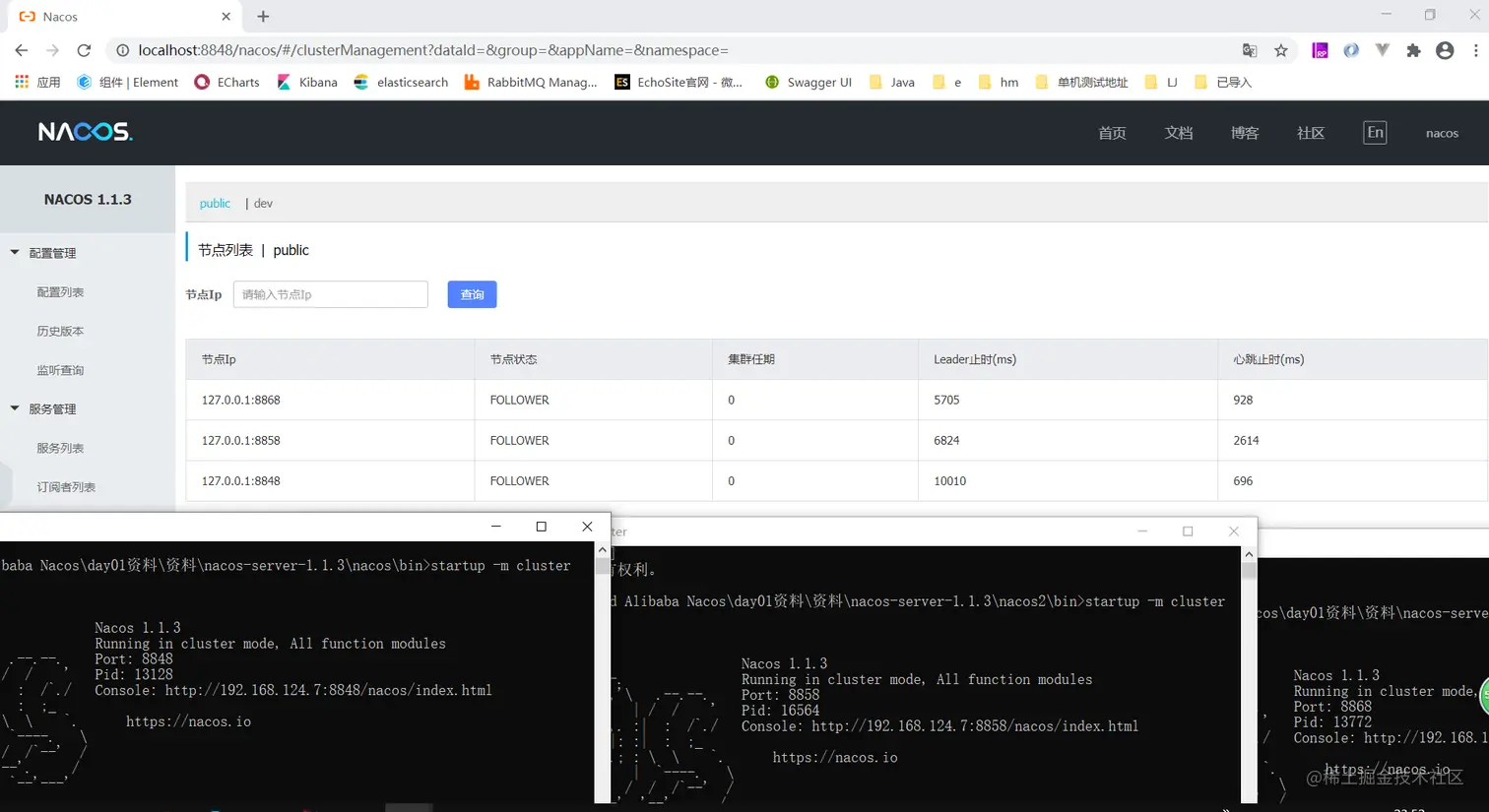Image resolution: width=1489 pixels, height=812 pixels.
Task: Open the 单机测试地址 bookmark folder
Action: click(x=1081, y=83)
